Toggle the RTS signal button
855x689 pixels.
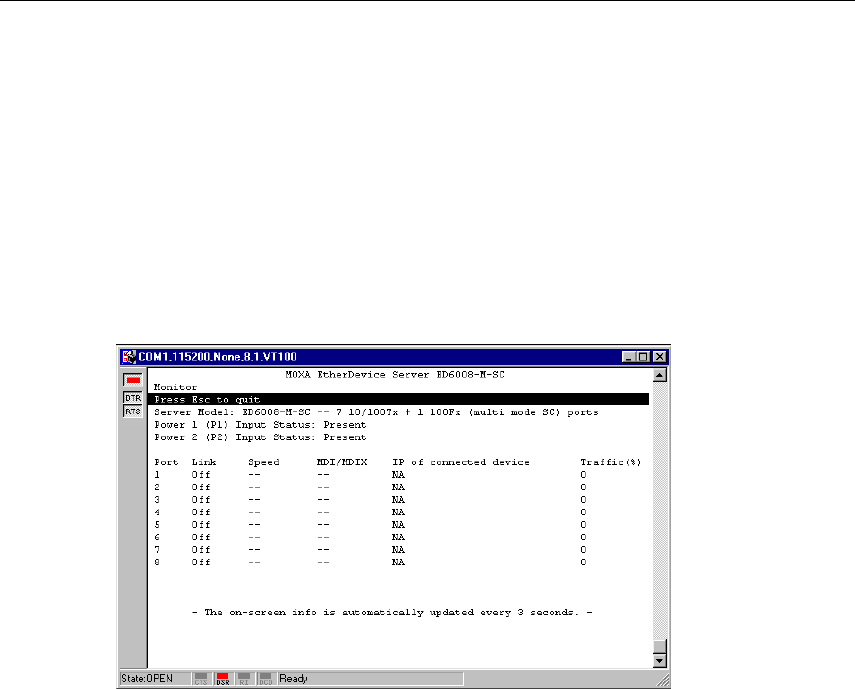coord(133,412)
